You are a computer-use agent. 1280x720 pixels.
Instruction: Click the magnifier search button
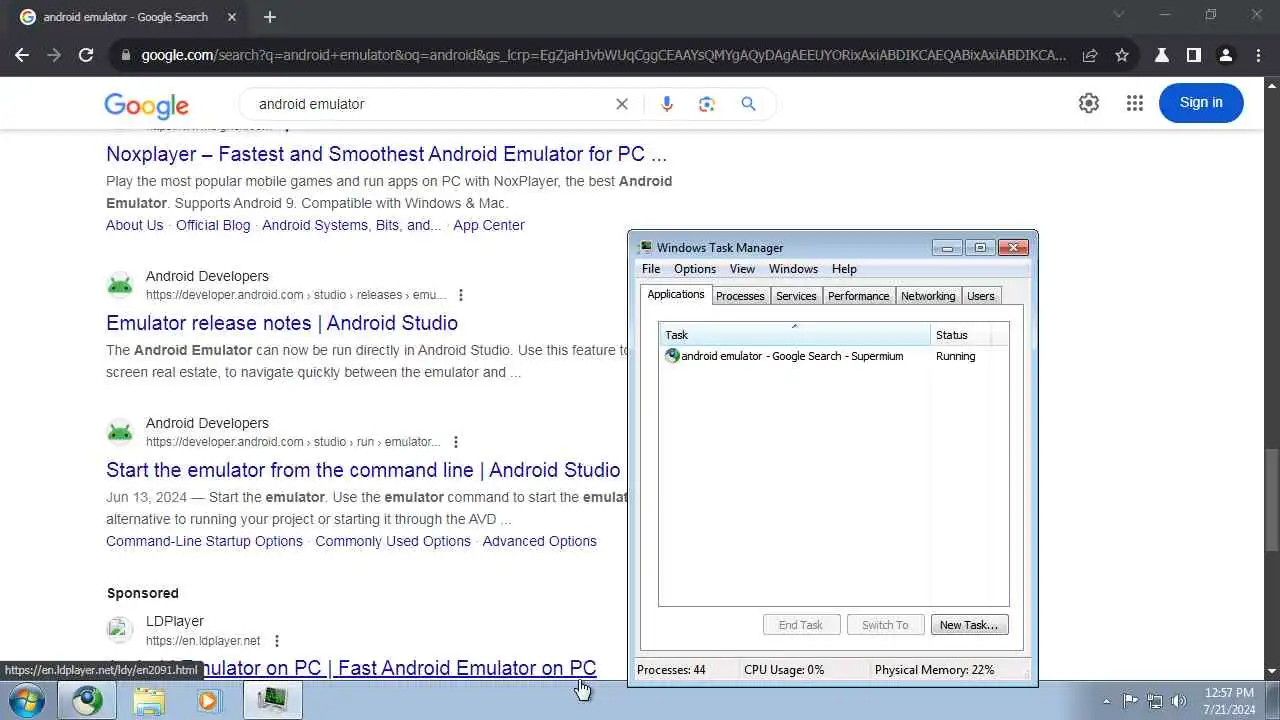[748, 104]
